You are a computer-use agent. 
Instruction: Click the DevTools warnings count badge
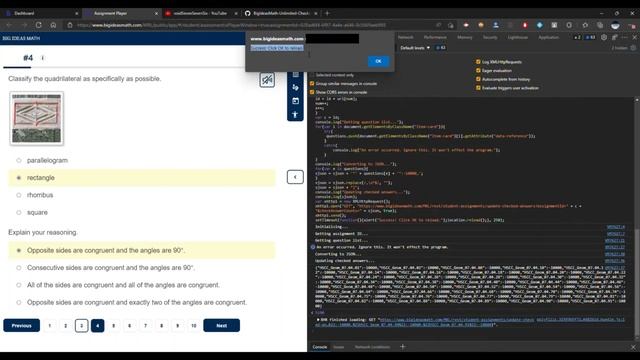[x=577, y=37]
